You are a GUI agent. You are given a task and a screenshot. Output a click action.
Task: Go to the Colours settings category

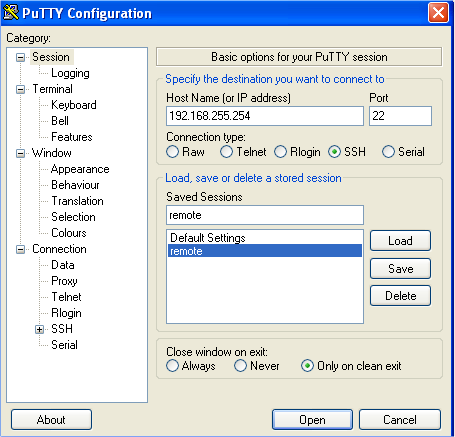(x=69, y=233)
